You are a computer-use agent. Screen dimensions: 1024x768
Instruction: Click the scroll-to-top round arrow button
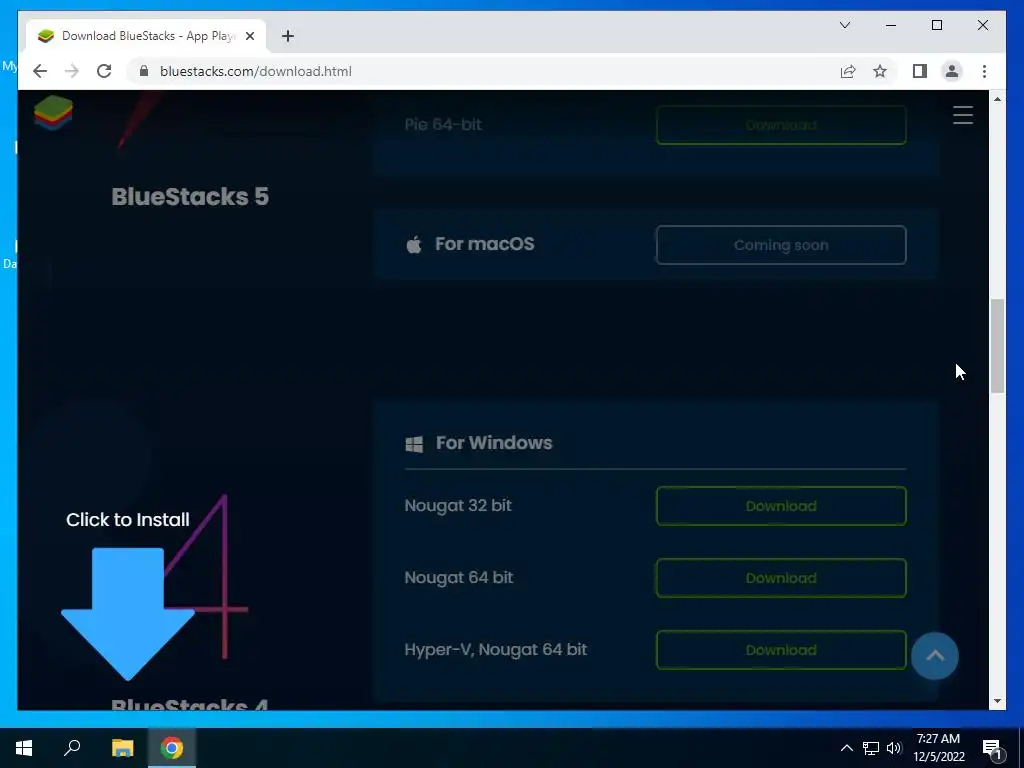(935, 656)
